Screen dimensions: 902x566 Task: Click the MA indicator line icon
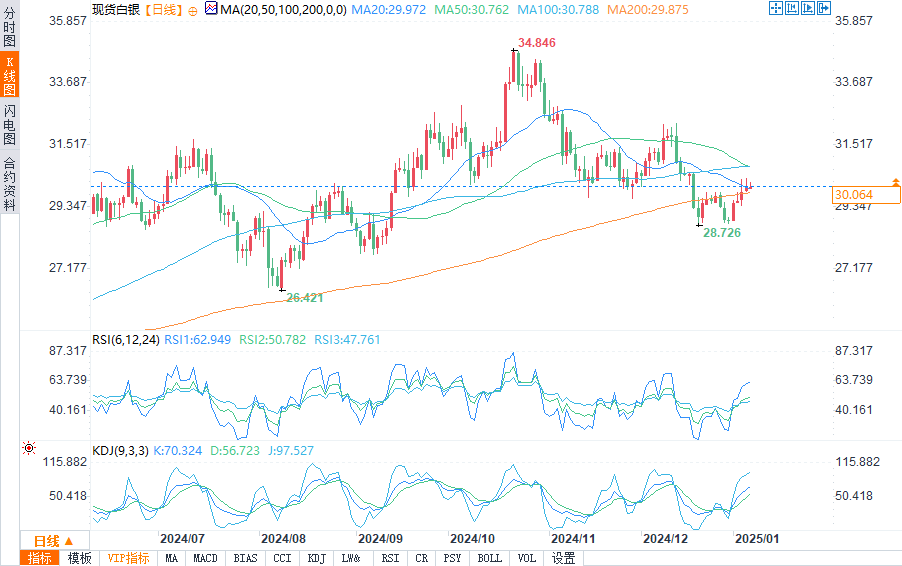tap(211, 9)
